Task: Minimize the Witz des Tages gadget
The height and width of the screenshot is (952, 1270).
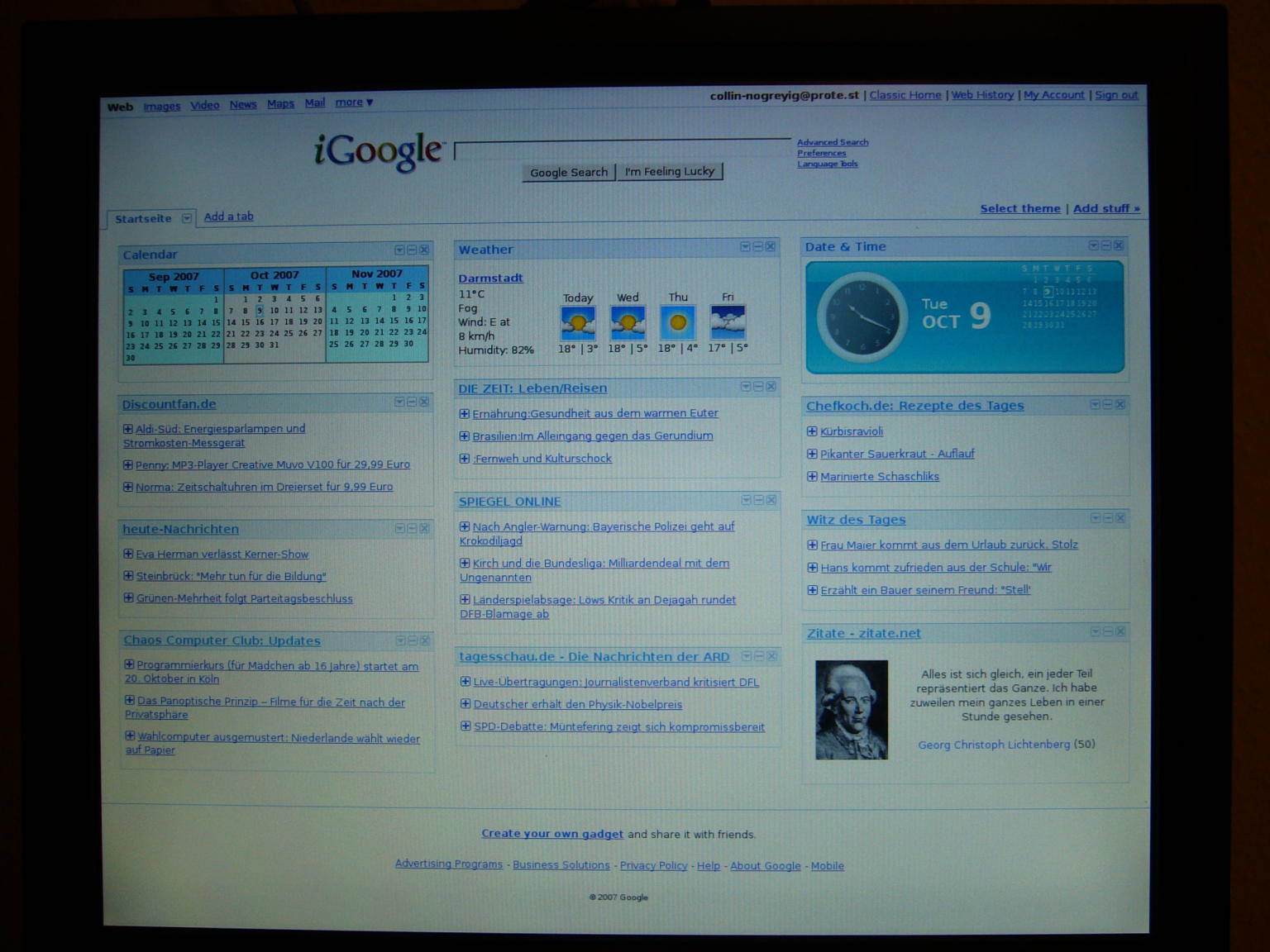Action: (1108, 518)
